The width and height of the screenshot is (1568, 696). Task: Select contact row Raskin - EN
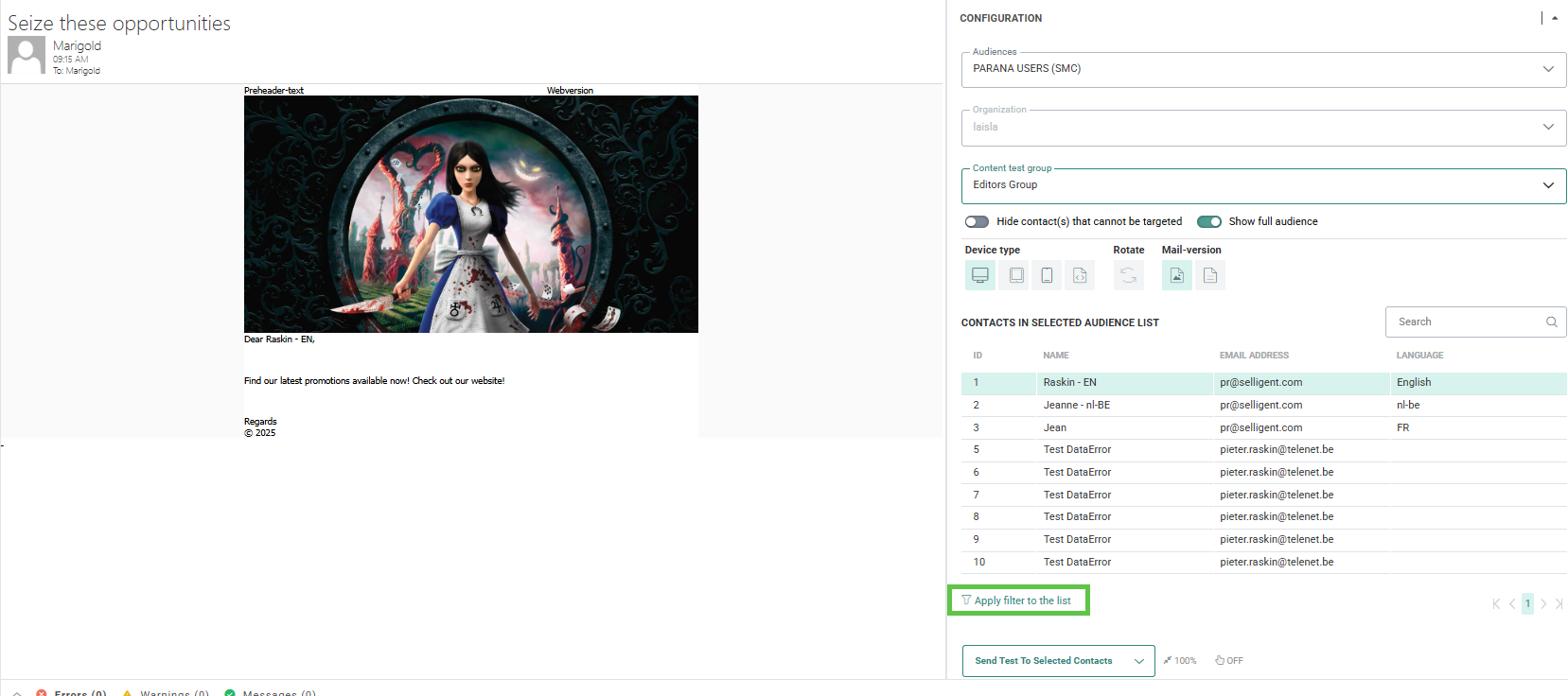(x=1263, y=382)
